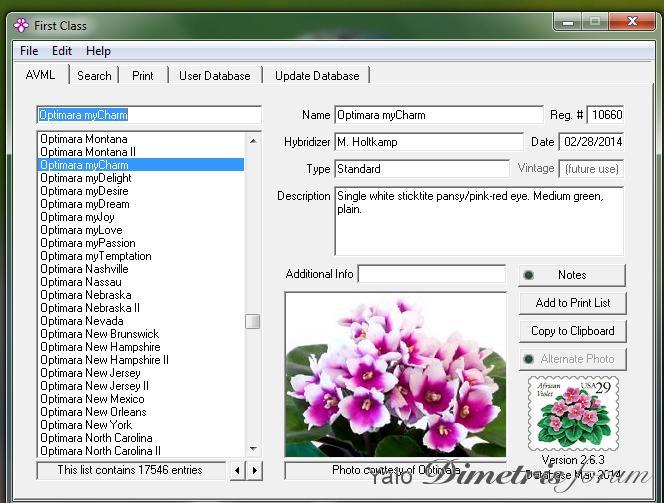
Task: Select Optimara myDelight in list
Action: tap(141, 178)
